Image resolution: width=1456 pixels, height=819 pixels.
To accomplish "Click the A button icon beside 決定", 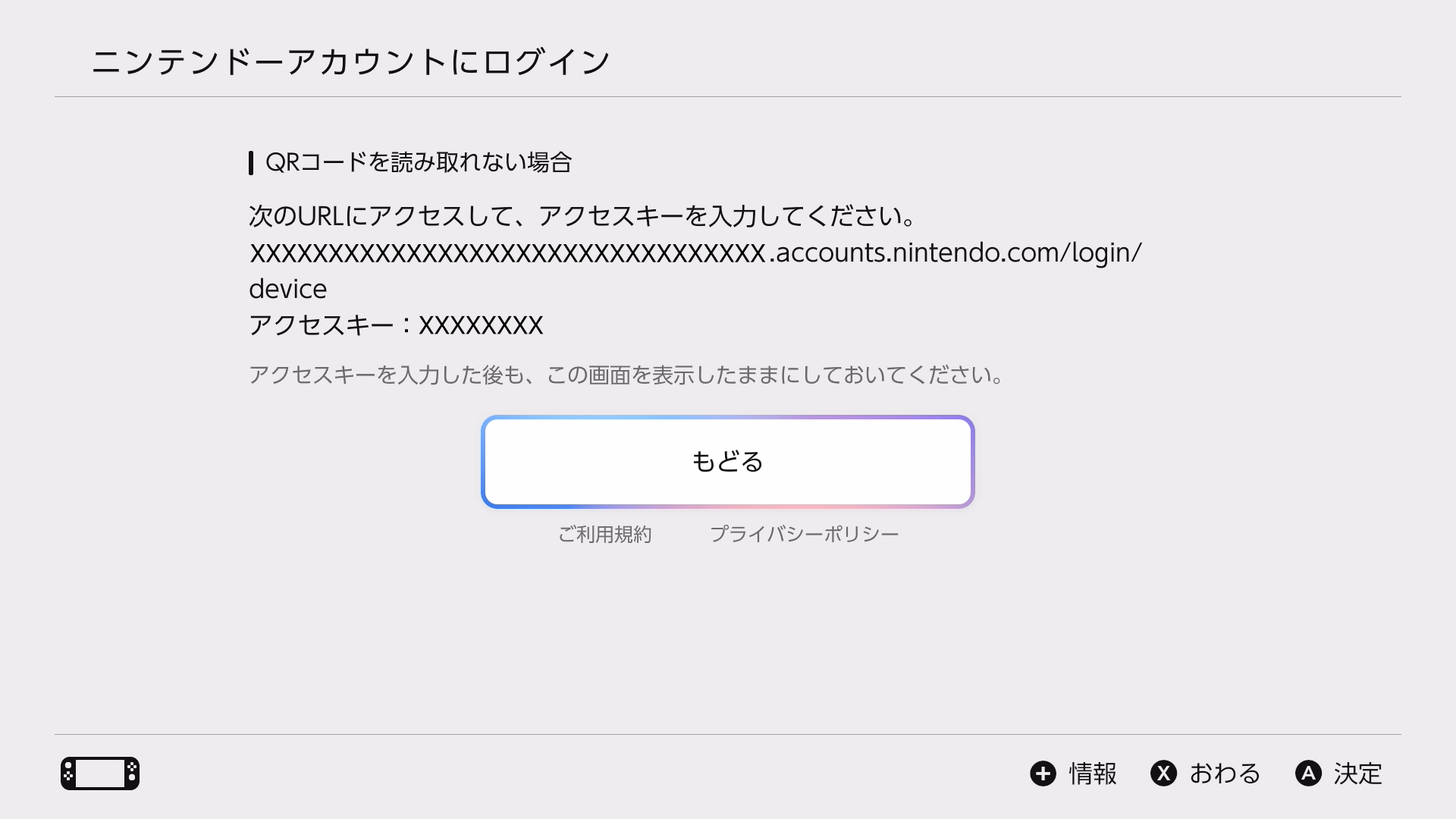I will point(1310,774).
